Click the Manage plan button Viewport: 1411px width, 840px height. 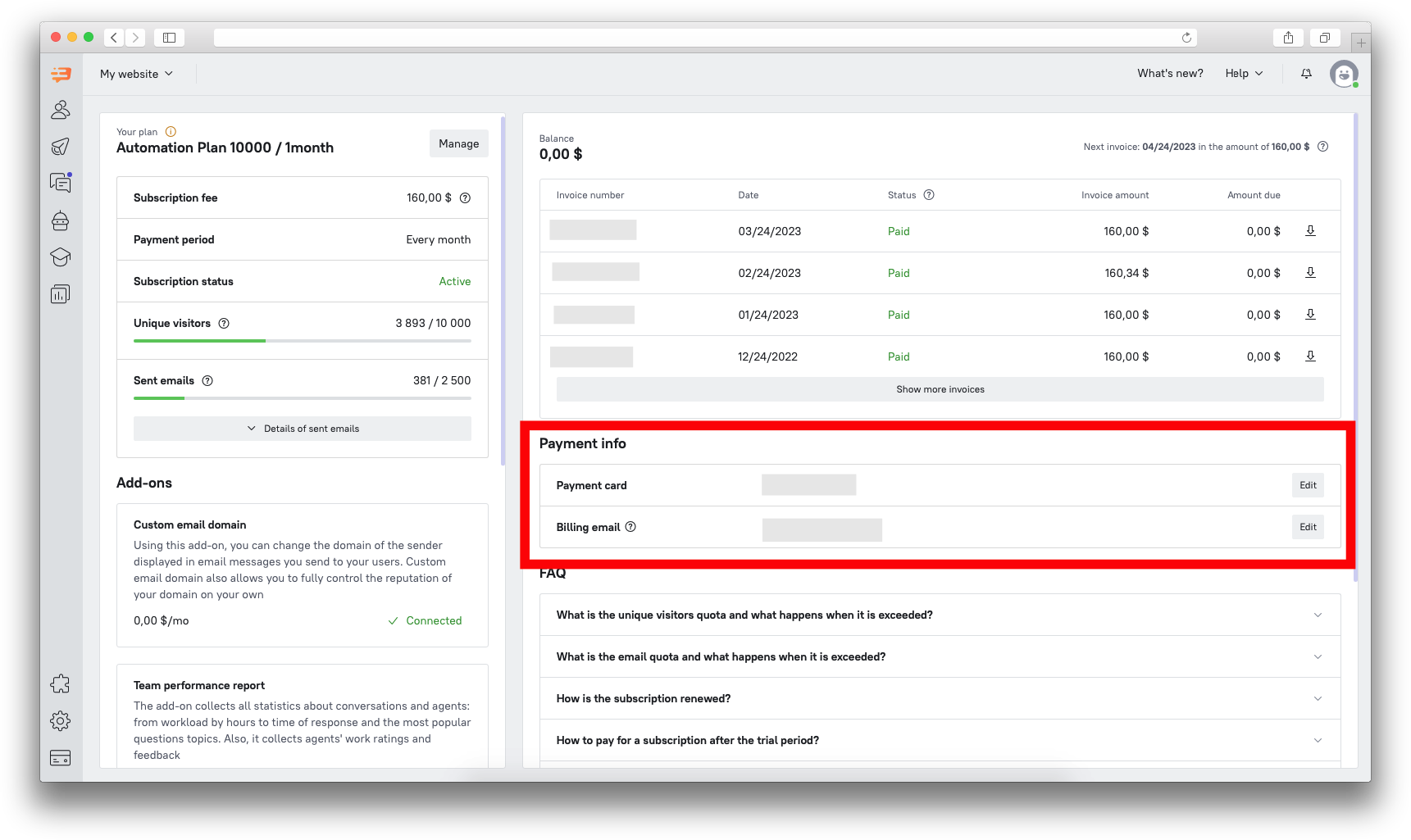tap(459, 143)
